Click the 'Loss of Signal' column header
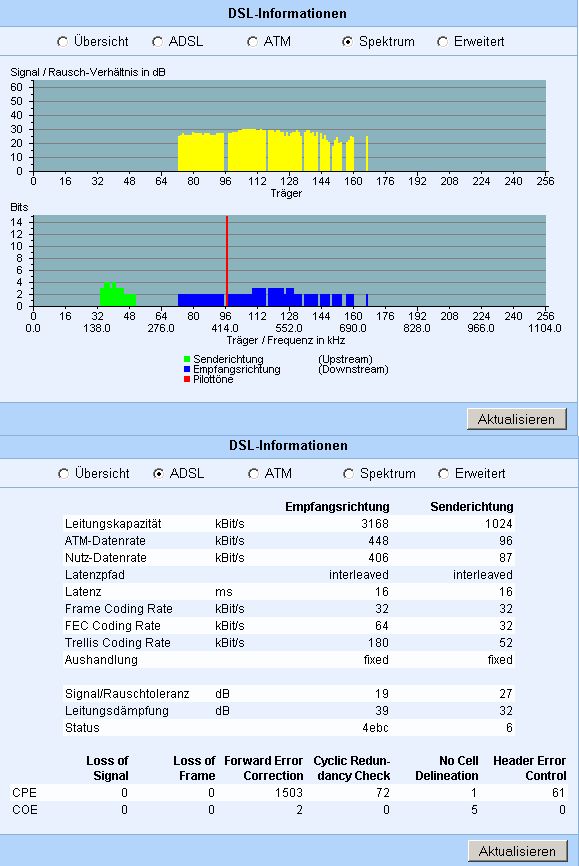Image resolution: width=579 pixels, height=866 pixels. (x=107, y=768)
